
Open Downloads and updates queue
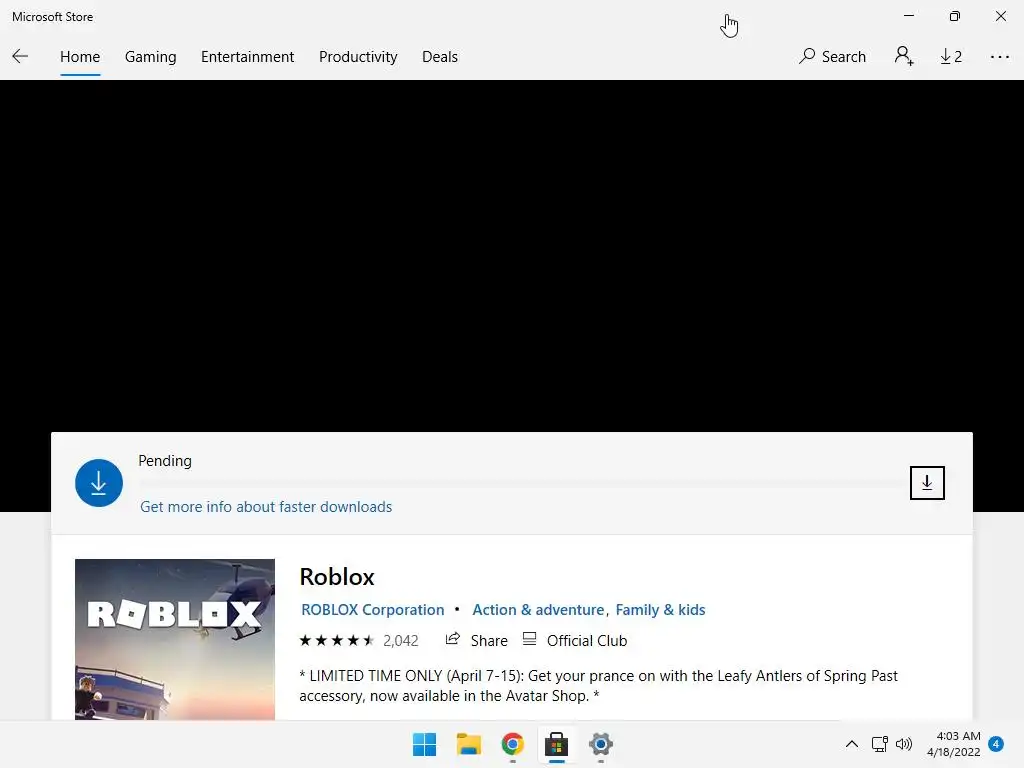click(x=951, y=57)
